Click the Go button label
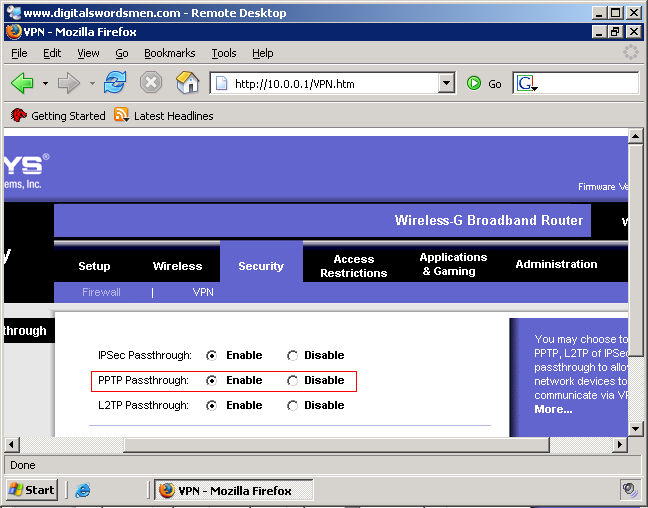The height and width of the screenshot is (508, 648). pos(495,84)
